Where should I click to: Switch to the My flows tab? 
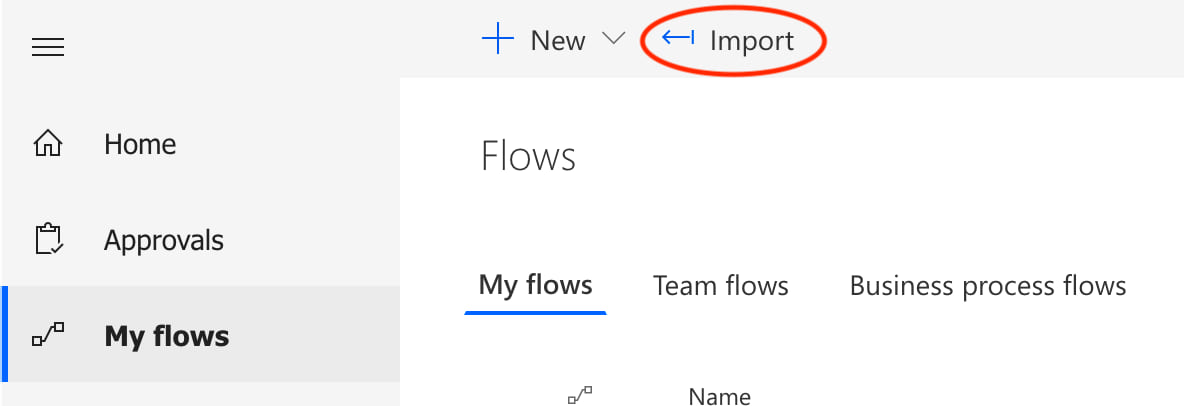coord(536,285)
